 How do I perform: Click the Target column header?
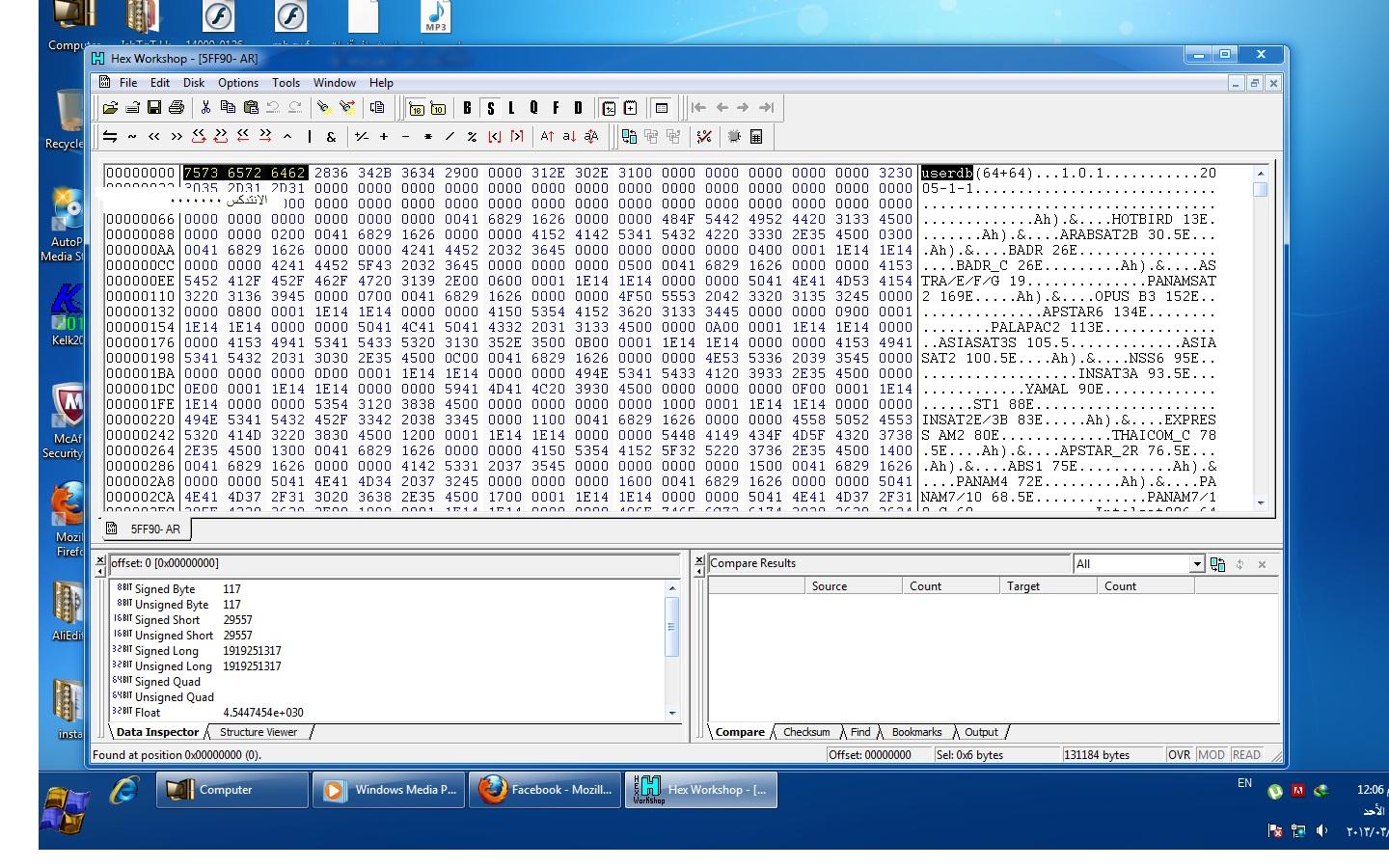pos(1048,586)
